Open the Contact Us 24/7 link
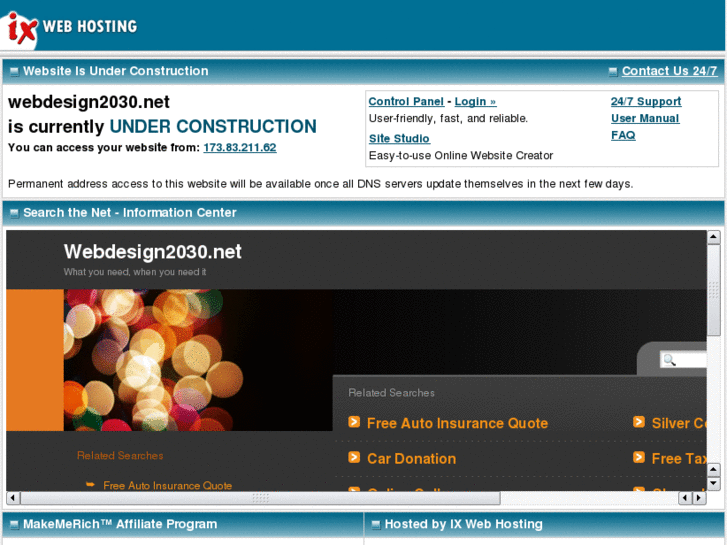The height and width of the screenshot is (545, 727). (x=669, y=71)
